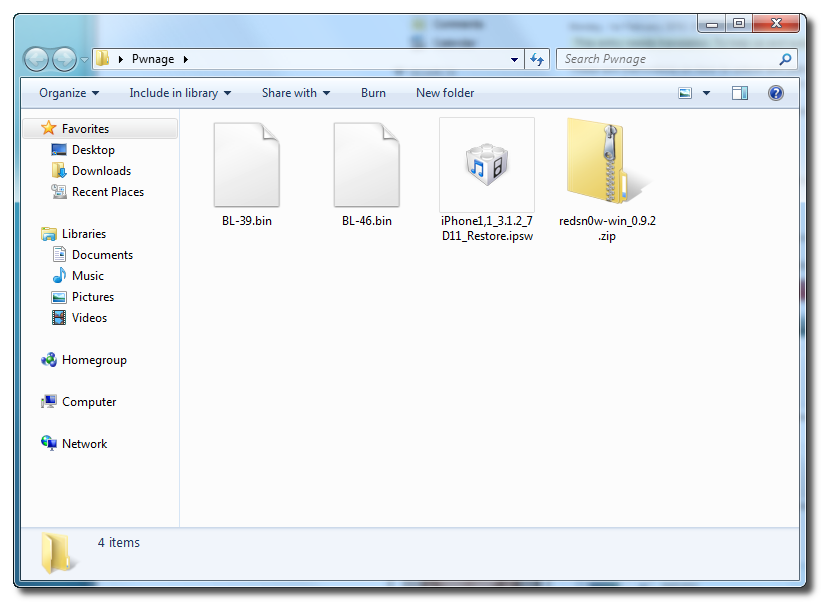The image size is (821, 602).
Task: Open the Include in library menu
Action: pos(180,93)
